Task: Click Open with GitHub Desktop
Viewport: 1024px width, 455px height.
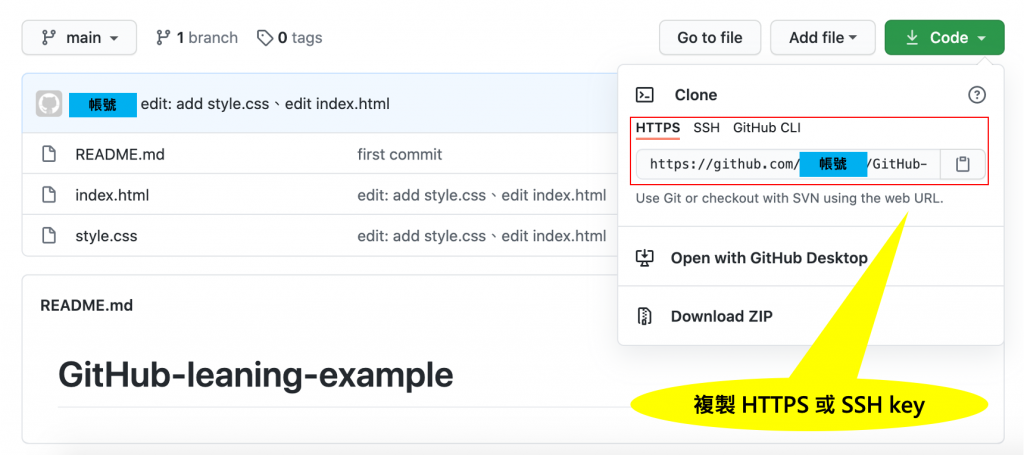Action: [769, 258]
